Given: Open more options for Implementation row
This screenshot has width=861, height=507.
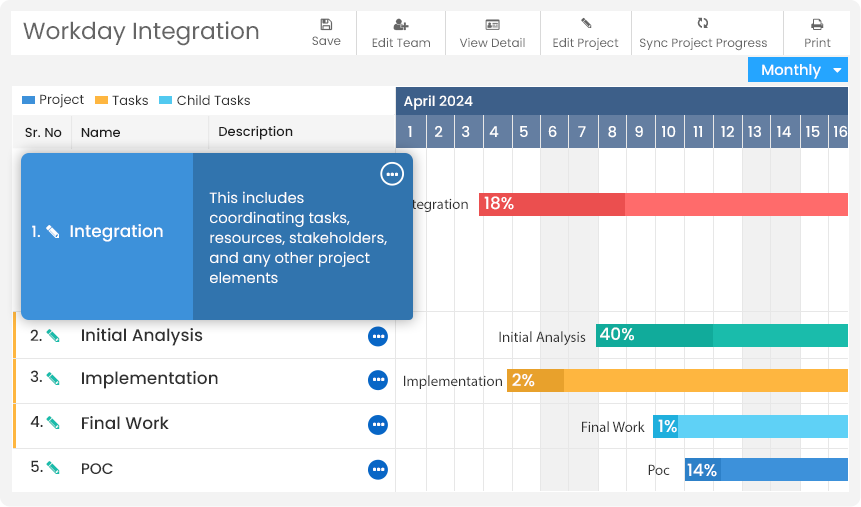Looking at the screenshot, I should click(x=378, y=380).
